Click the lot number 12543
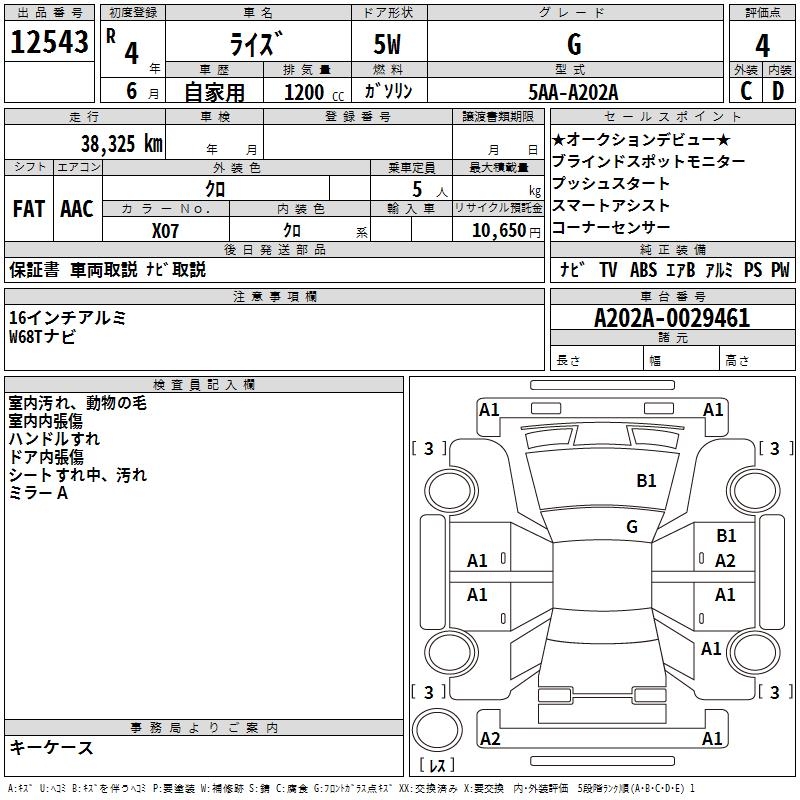 [x=49, y=41]
